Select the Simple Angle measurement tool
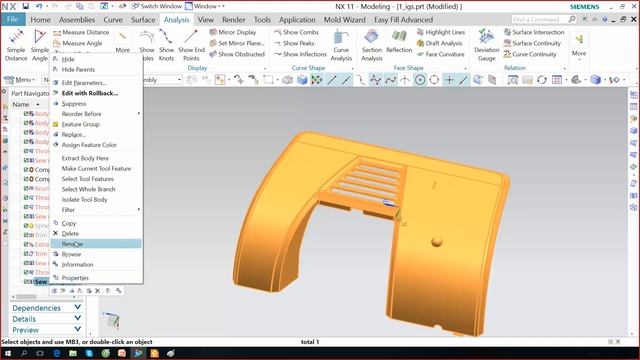This screenshot has width=640, height=360. [40, 45]
